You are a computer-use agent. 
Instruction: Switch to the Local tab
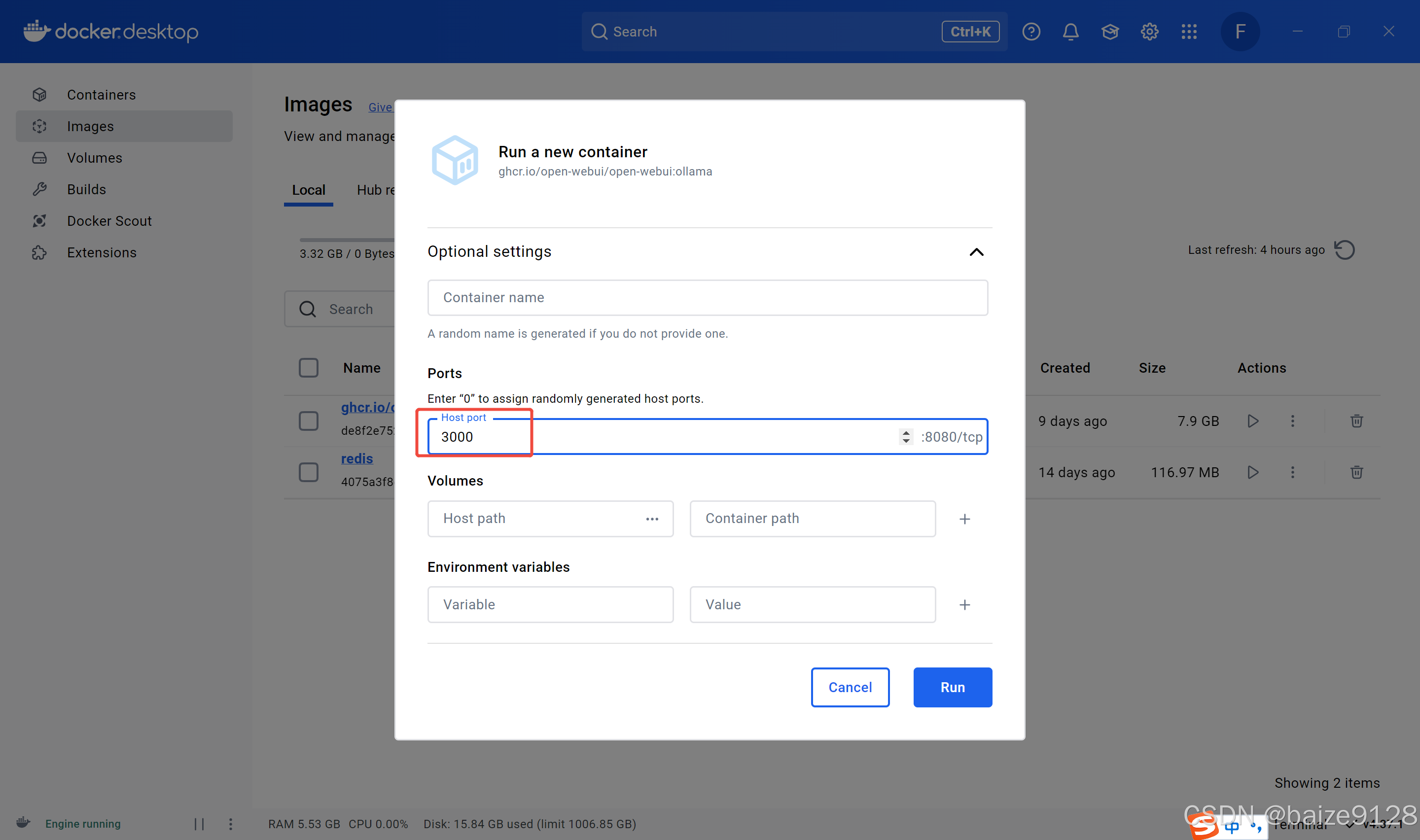point(309,190)
